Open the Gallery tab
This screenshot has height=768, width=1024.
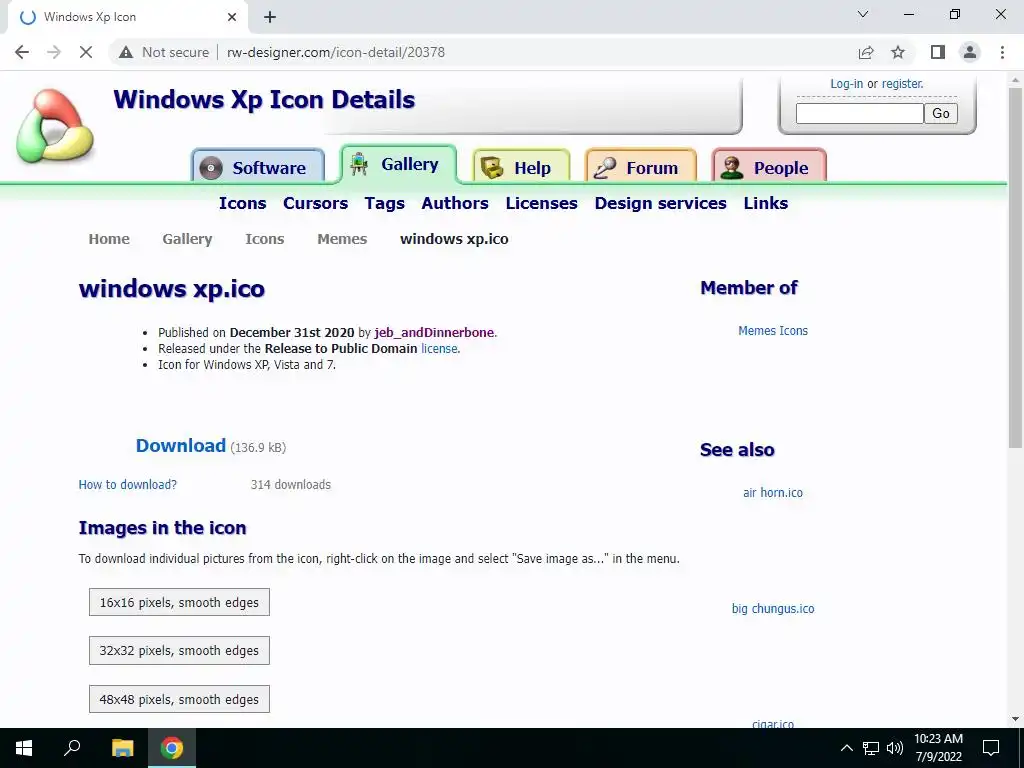click(398, 164)
